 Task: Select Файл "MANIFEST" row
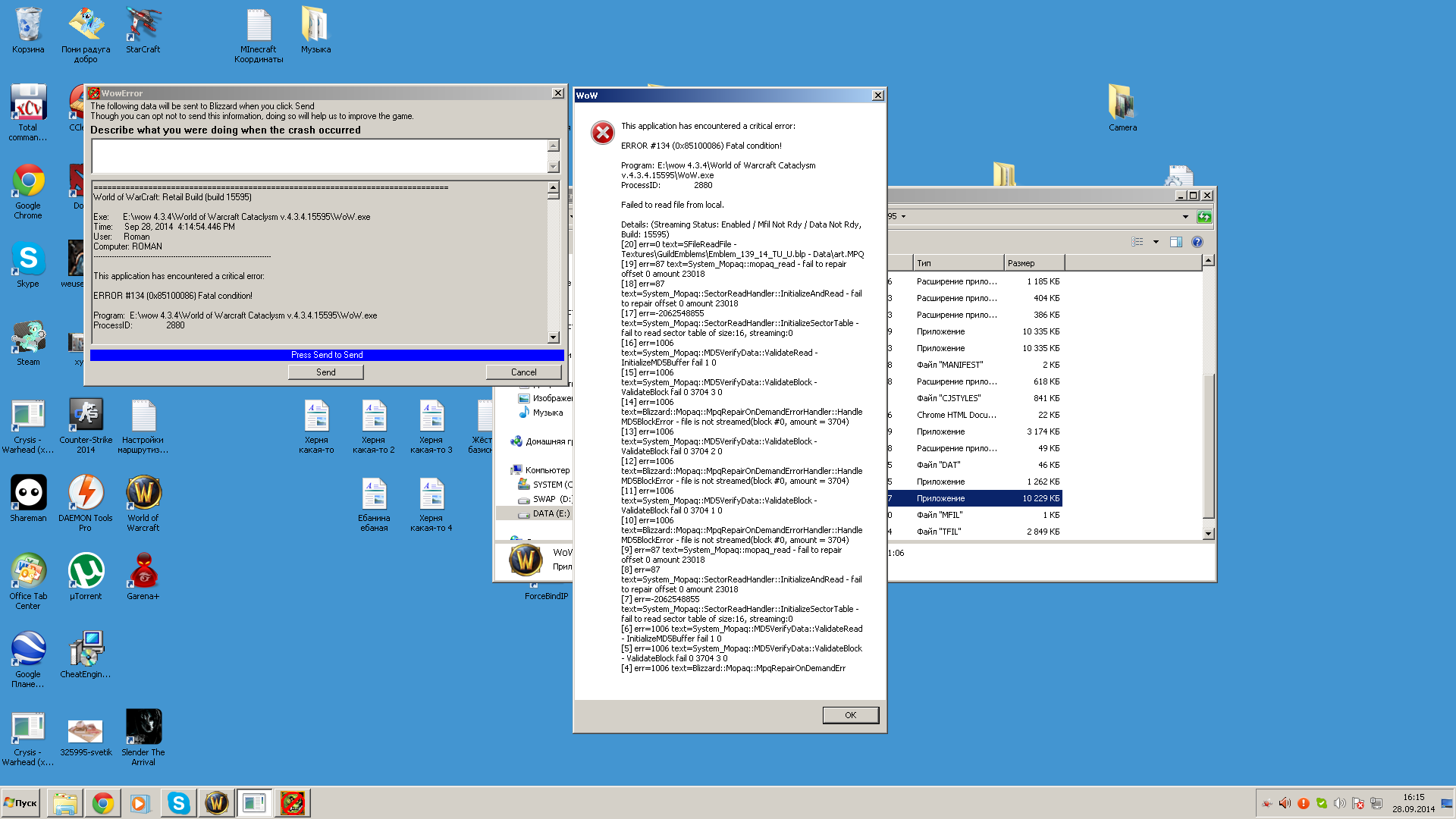tap(975, 365)
